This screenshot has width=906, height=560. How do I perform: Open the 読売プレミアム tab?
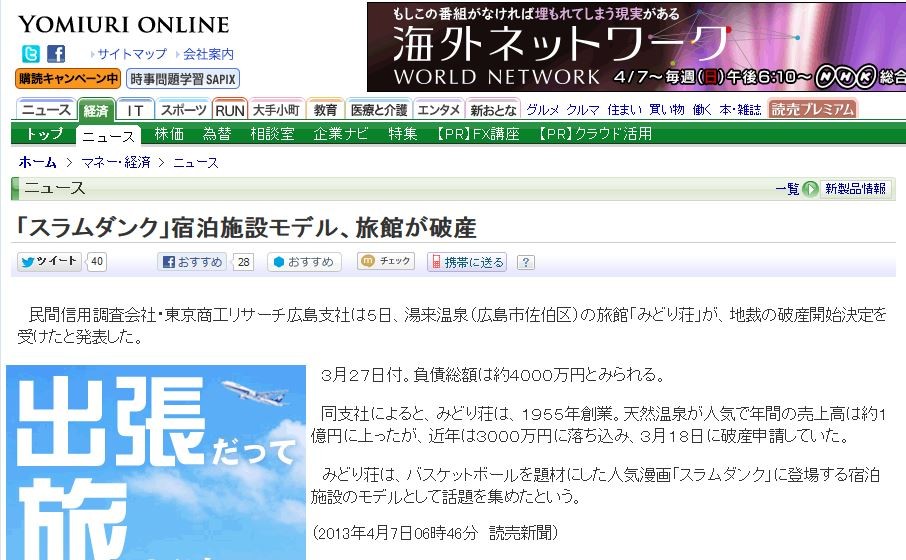(x=812, y=109)
